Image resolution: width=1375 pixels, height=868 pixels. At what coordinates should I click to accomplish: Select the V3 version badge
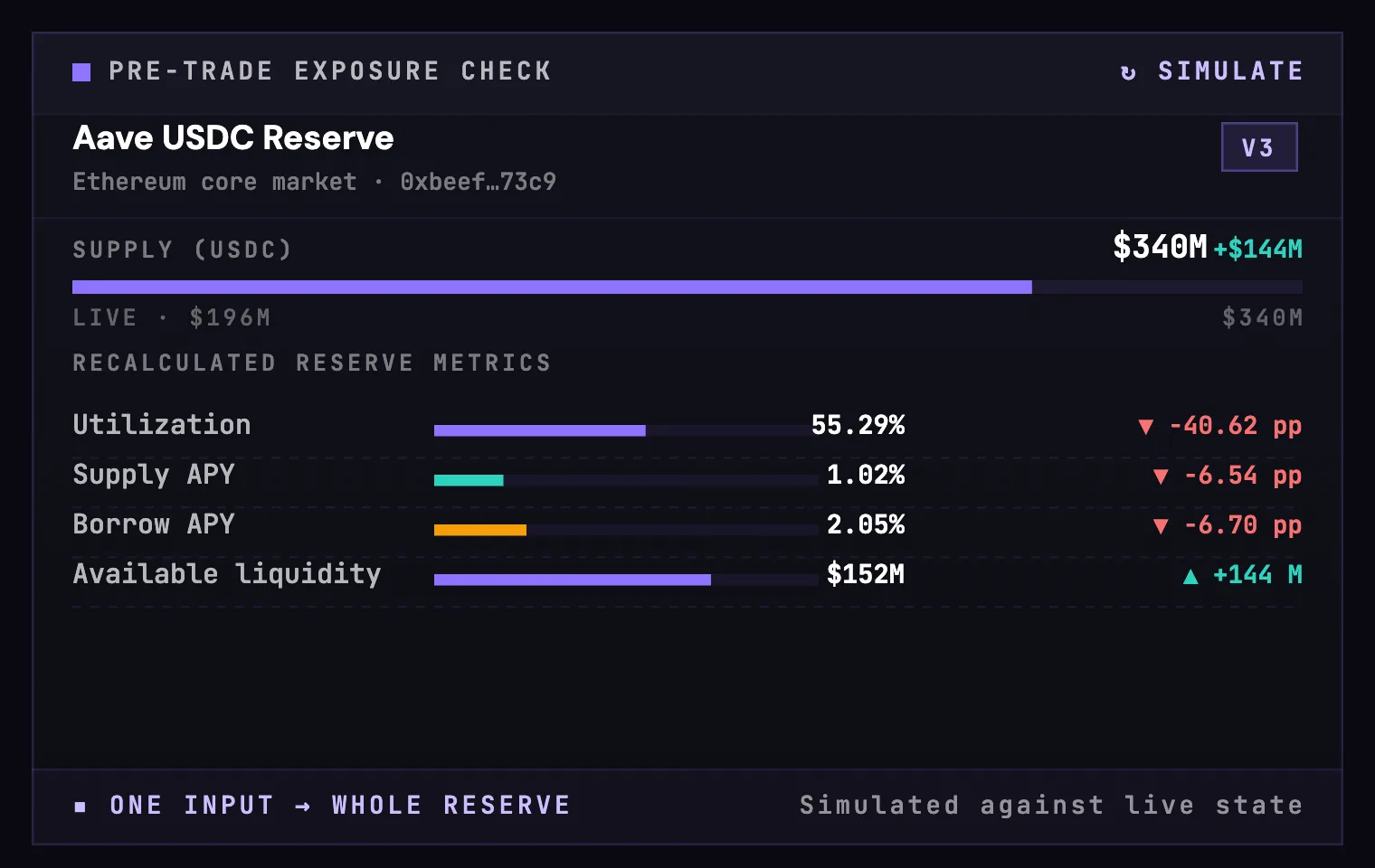(x=1259, y=146)
